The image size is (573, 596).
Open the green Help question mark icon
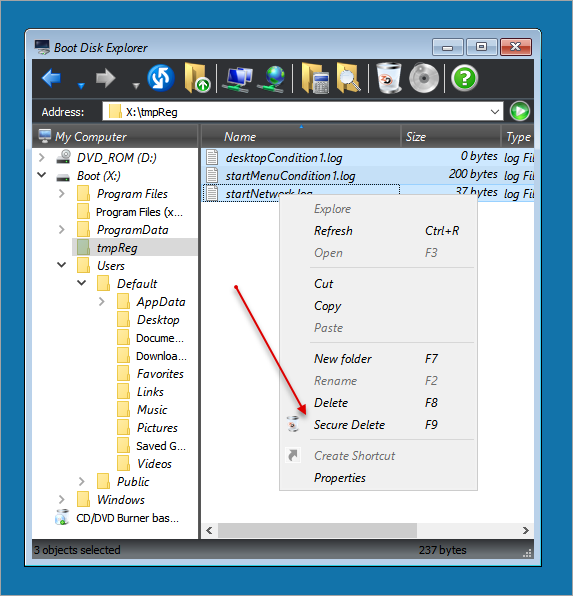point(464,79)
